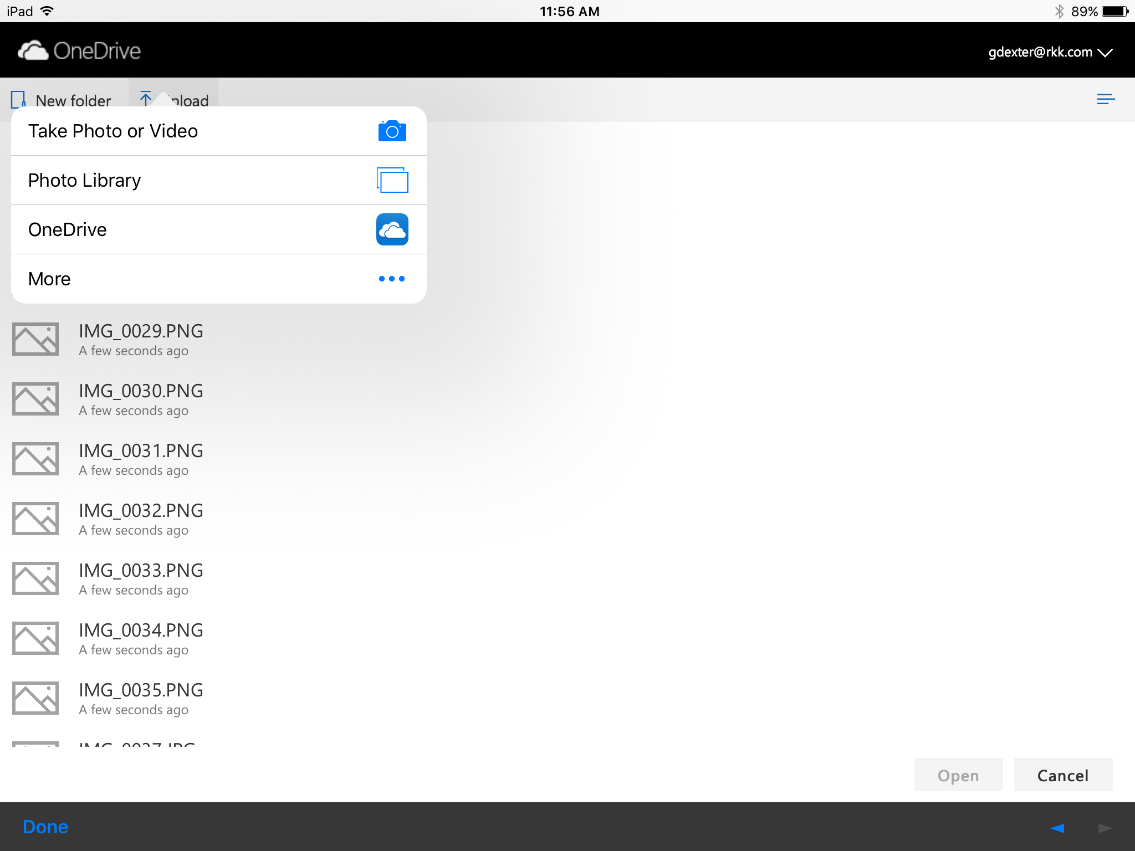Image resolution: width=1135 pixels, height=851 pixels.
Task: Click the IMG_0029.PNG image thumbnail icon
Action: coord(35,340)
